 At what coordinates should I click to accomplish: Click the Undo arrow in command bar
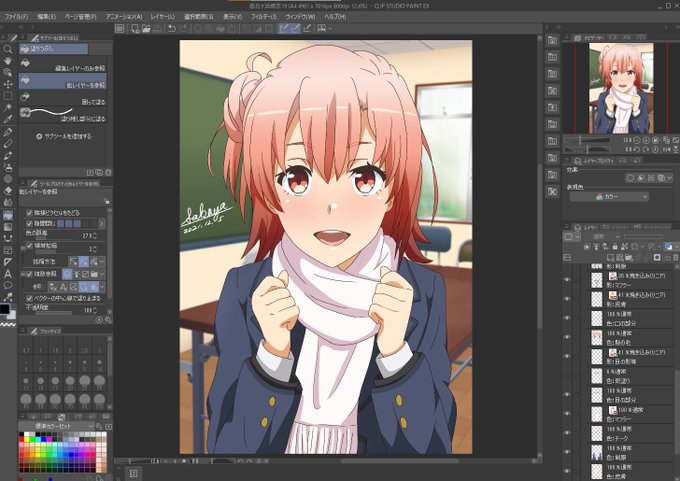[172, 29]
